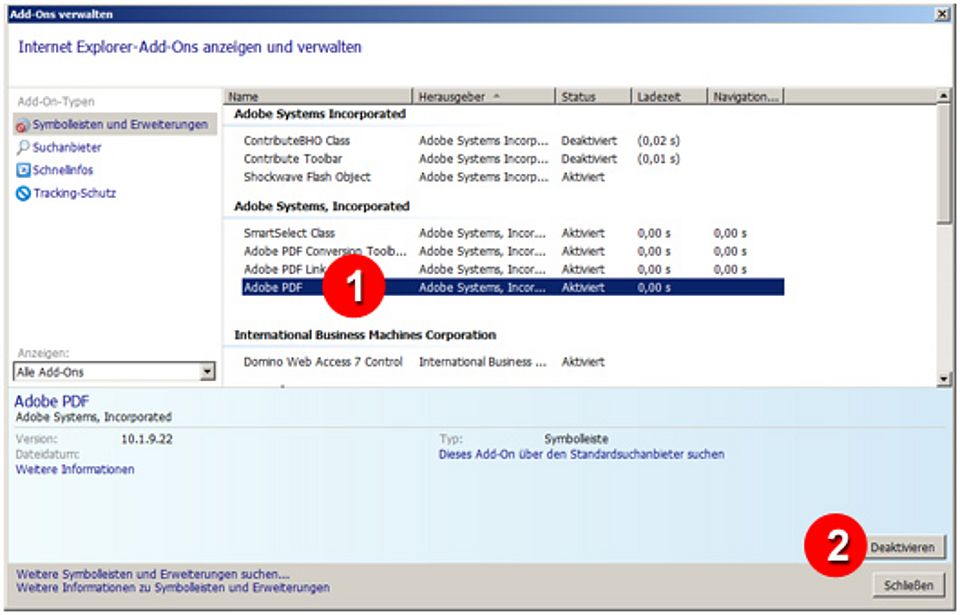Close the Add-Ons verwalten dialog
The width and height of the screenshot is (960, 615).
(x=944, y=16)
